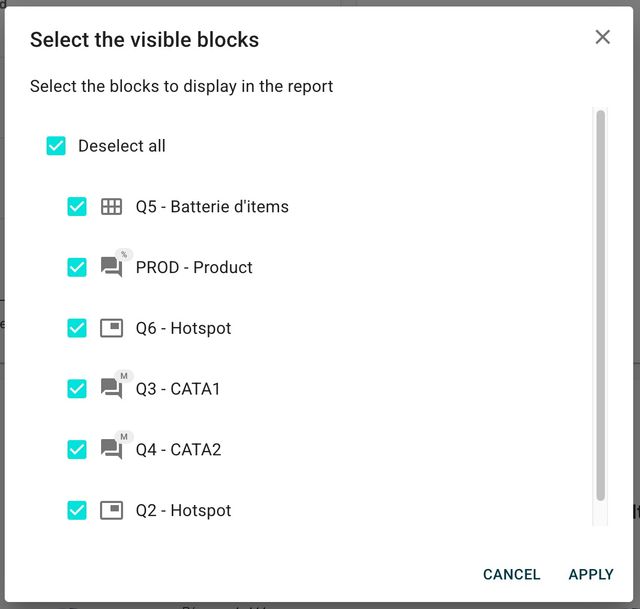This screenshot has width=640, height=609.
Task: Close the dialog with the X icon
Action: pos(602,37)
